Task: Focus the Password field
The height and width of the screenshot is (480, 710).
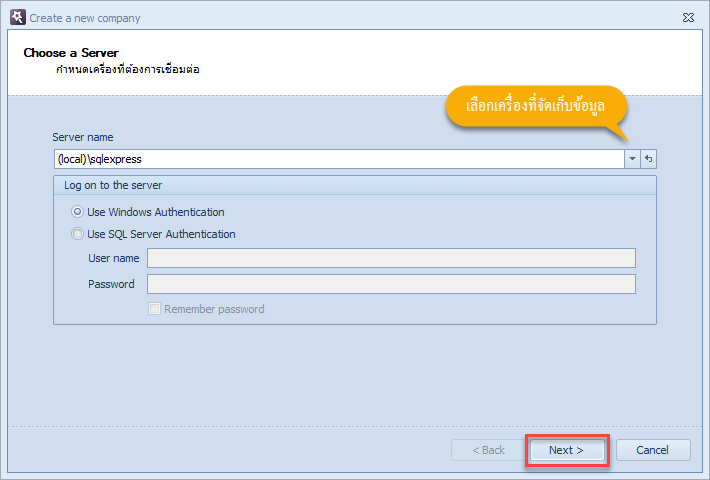Action: pos(391,284)
